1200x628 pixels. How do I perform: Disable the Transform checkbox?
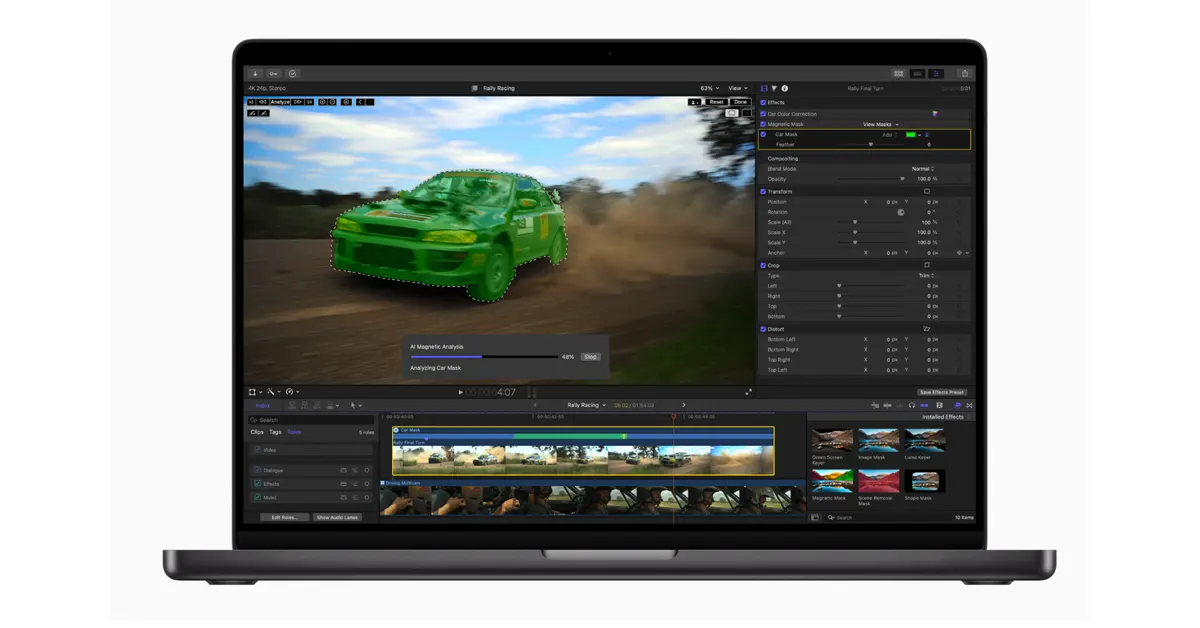763,191
